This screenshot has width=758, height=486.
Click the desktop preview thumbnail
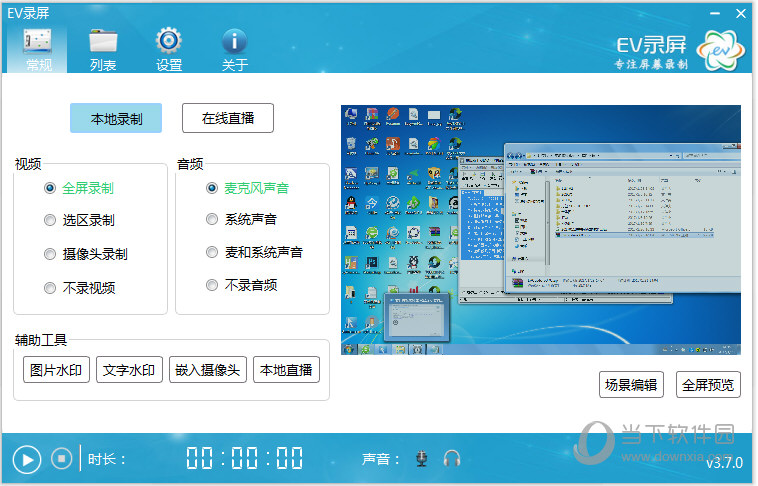coord(540,230)
